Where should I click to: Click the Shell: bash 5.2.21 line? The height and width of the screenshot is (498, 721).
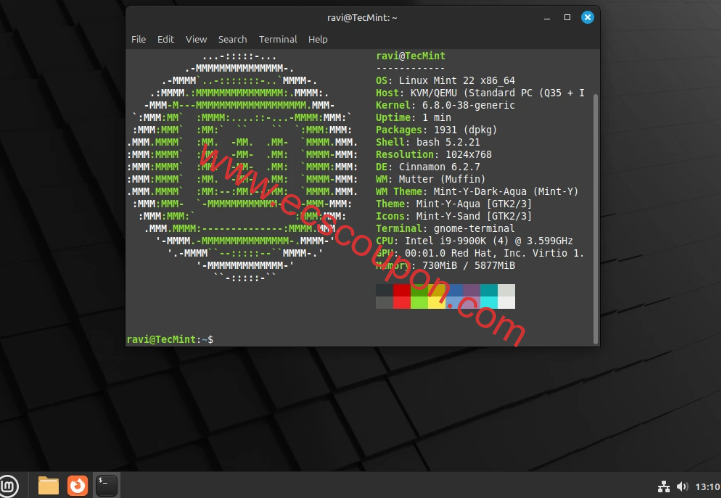pyautogui.click(x=428, y=143)
